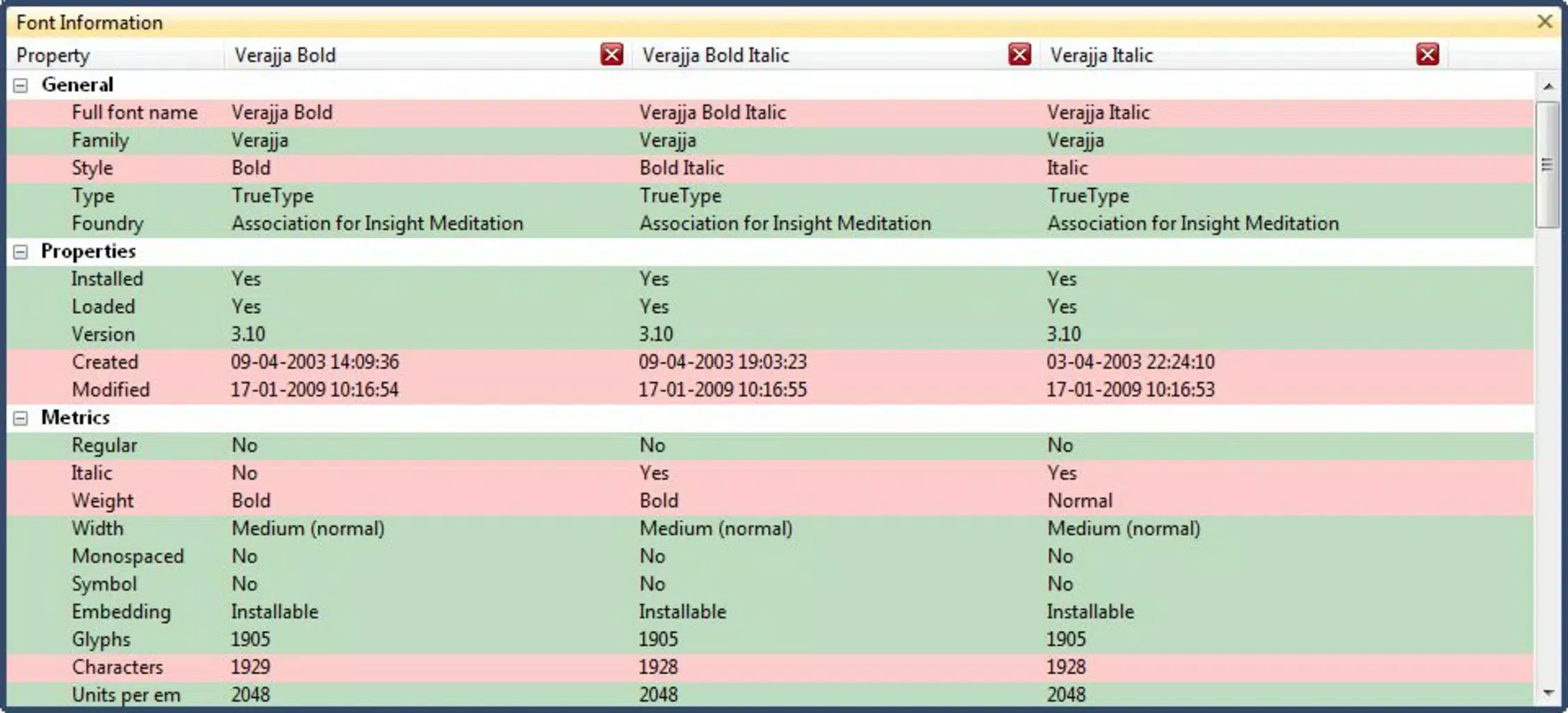
Task: Click the Verajja Bold Italic column header
Action: coord(836,55)
